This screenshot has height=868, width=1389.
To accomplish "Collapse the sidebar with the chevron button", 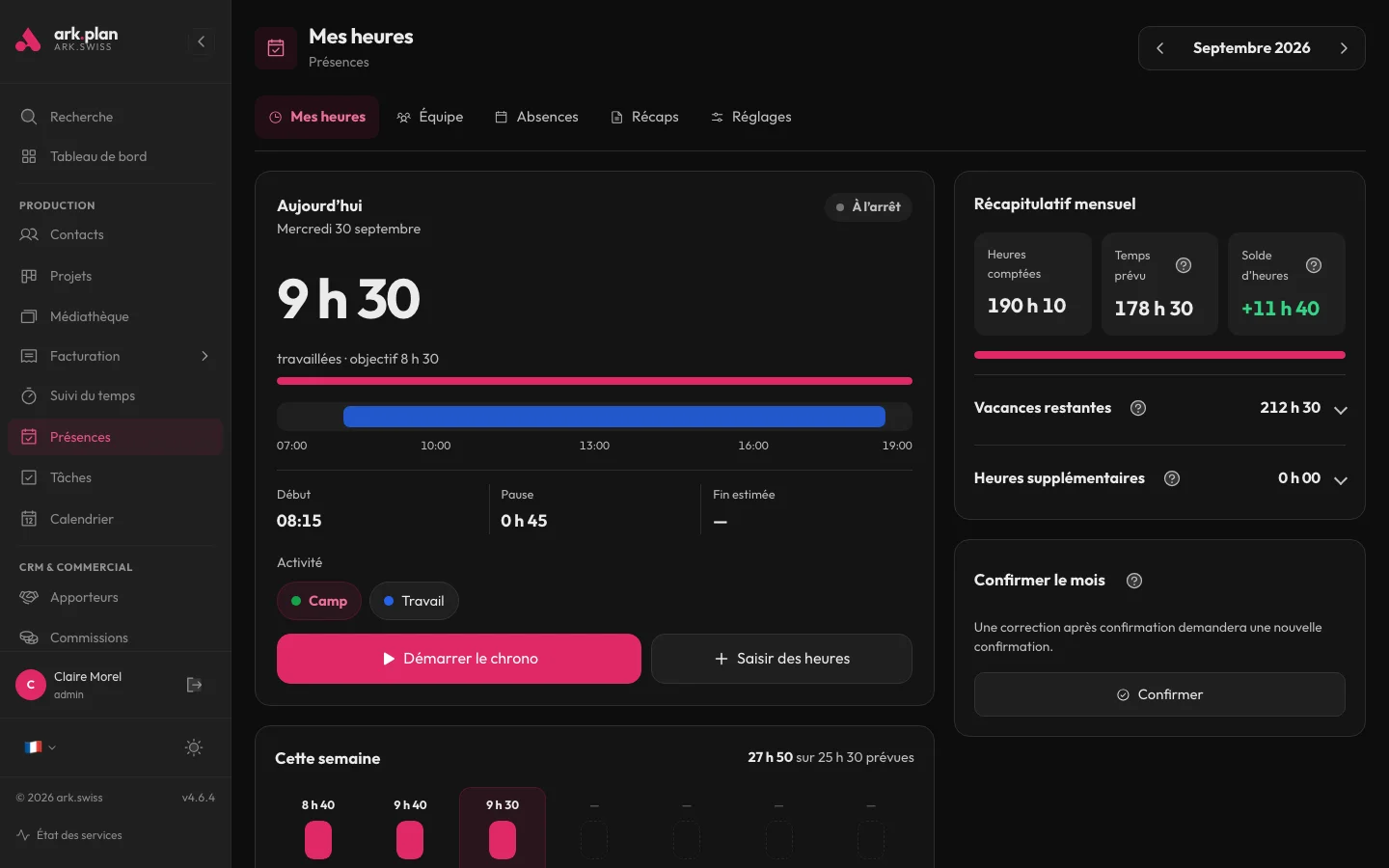I will tap(201, 41).
